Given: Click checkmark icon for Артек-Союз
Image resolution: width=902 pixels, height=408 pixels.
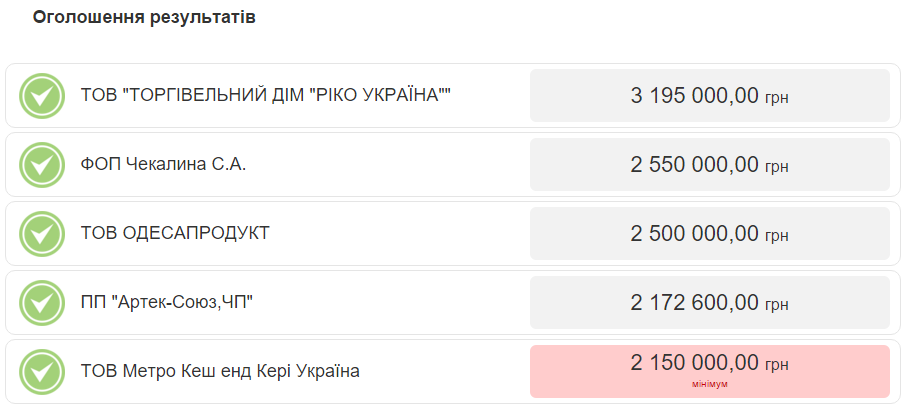Looking at the screenshot, I should tap(41, 303).
